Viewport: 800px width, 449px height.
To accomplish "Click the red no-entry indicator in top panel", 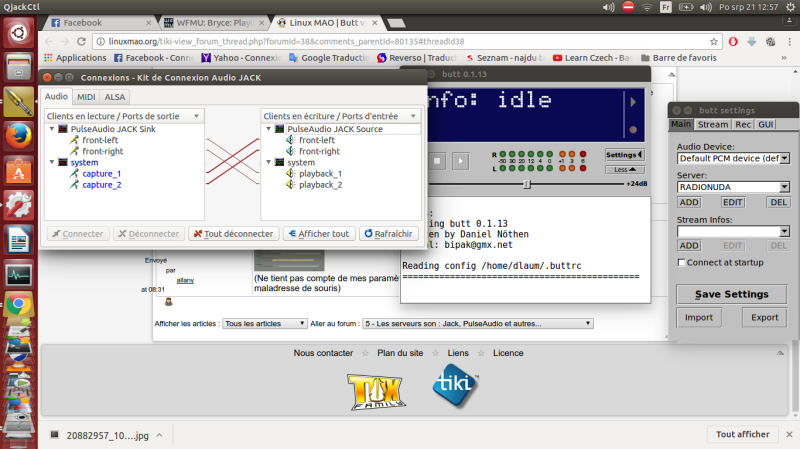I will click(x=628, y=7).
